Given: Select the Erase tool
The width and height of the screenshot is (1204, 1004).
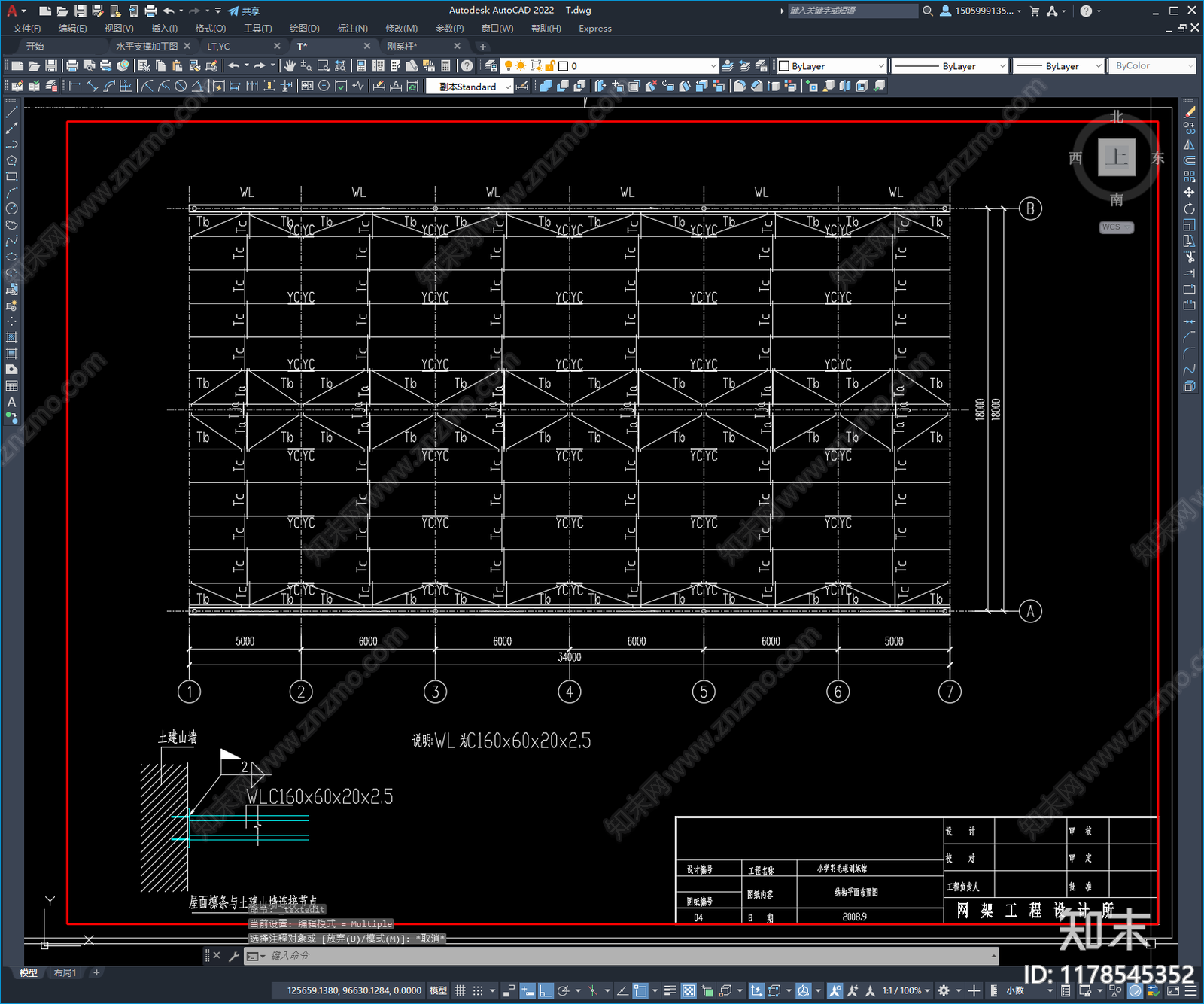Looking at the screenshot, I should (1189, 112).
